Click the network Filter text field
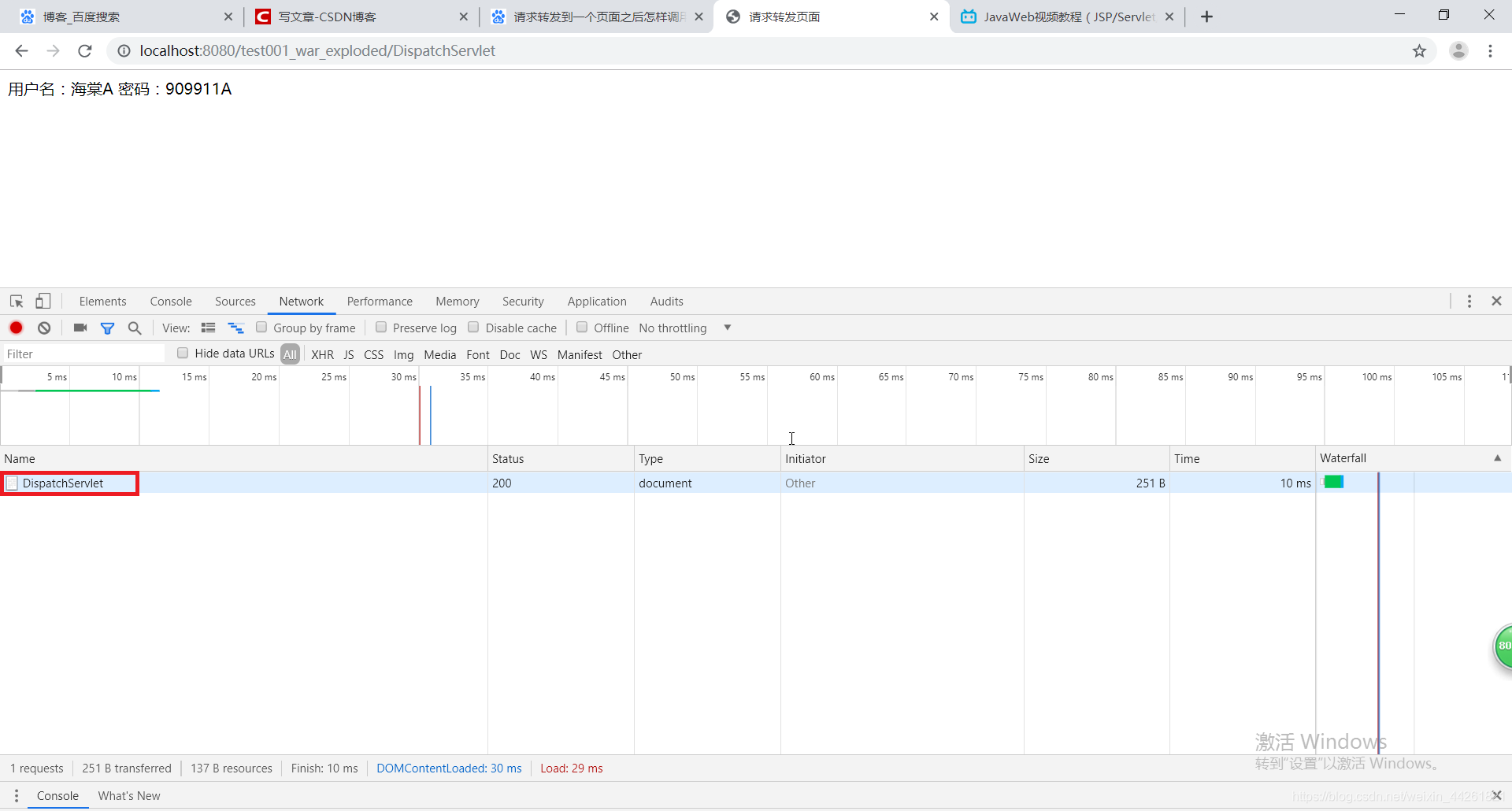 (x=84, y=354)
